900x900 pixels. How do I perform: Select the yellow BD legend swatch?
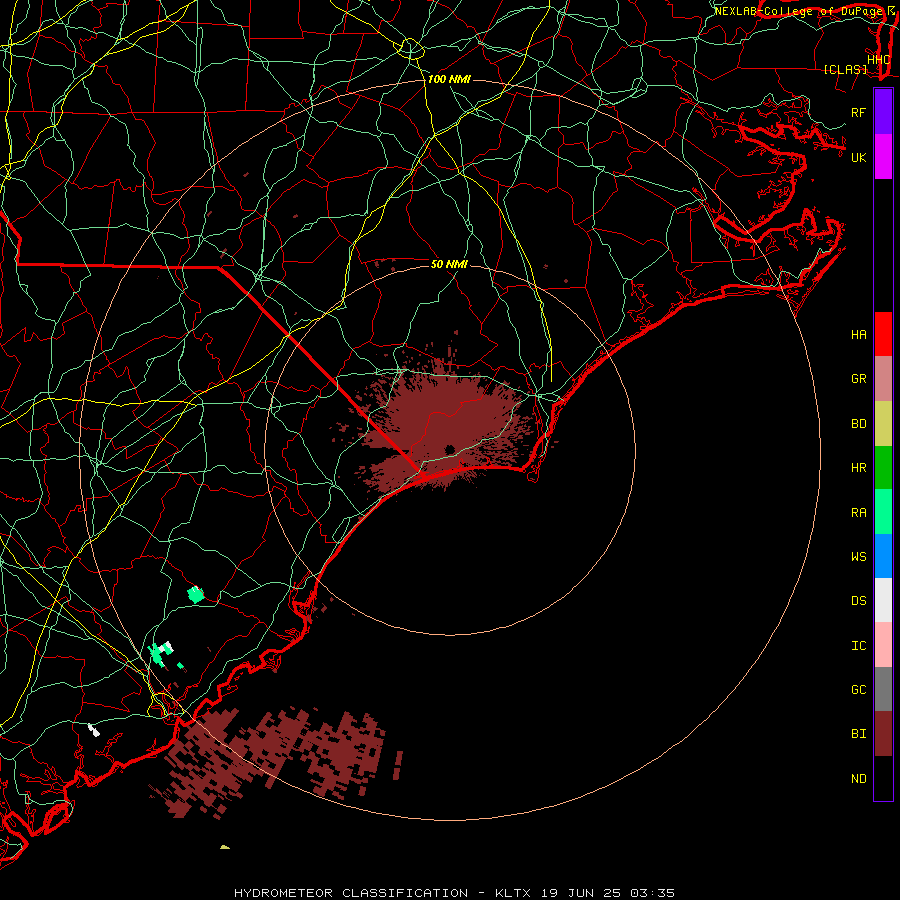(883, 424)
